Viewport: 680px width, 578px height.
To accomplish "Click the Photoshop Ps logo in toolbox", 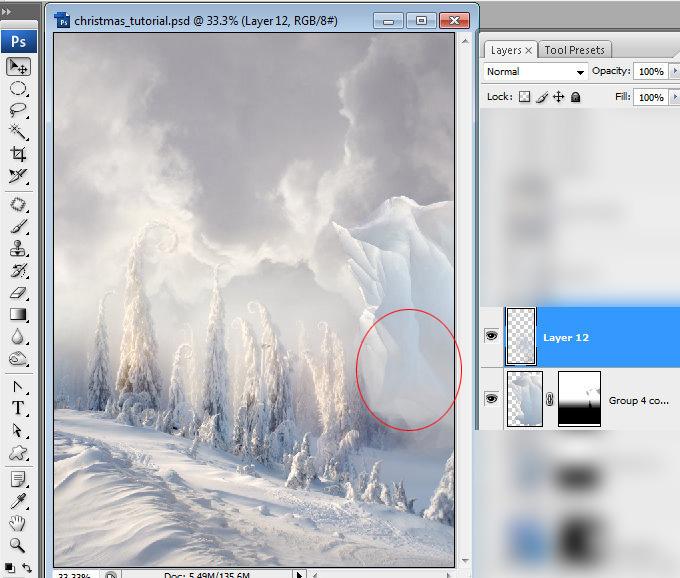I will pyautogui.click(x=19, y=42).
